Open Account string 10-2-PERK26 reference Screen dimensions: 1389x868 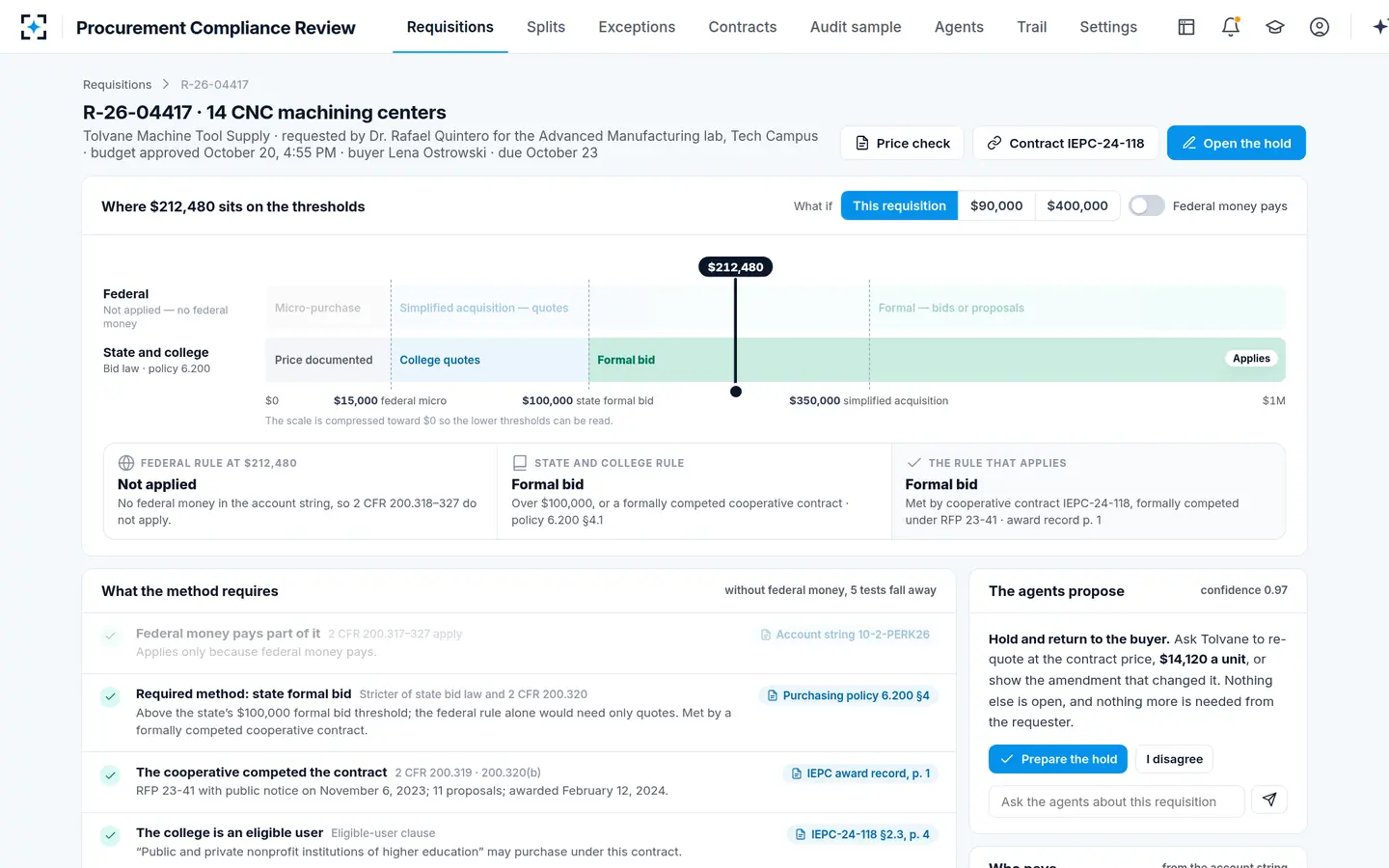845,635
